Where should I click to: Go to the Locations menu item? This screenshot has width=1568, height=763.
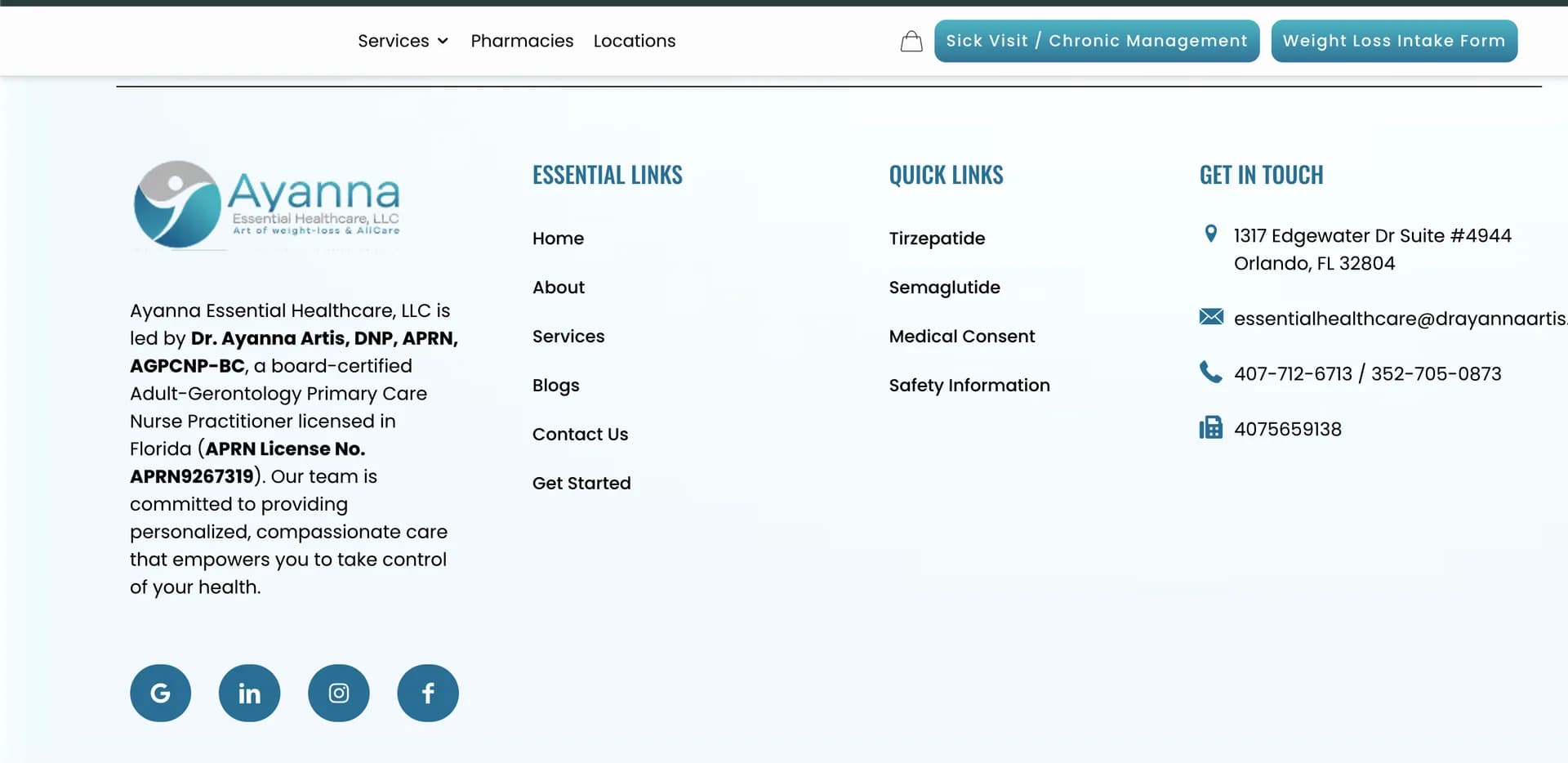tap(635, 41)
